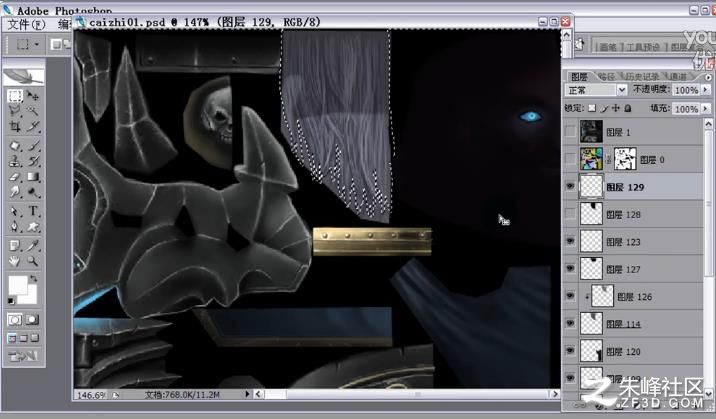The image size is (716, 419).
Task: Select the Healing Brush tool
Action: click(15, 146)
